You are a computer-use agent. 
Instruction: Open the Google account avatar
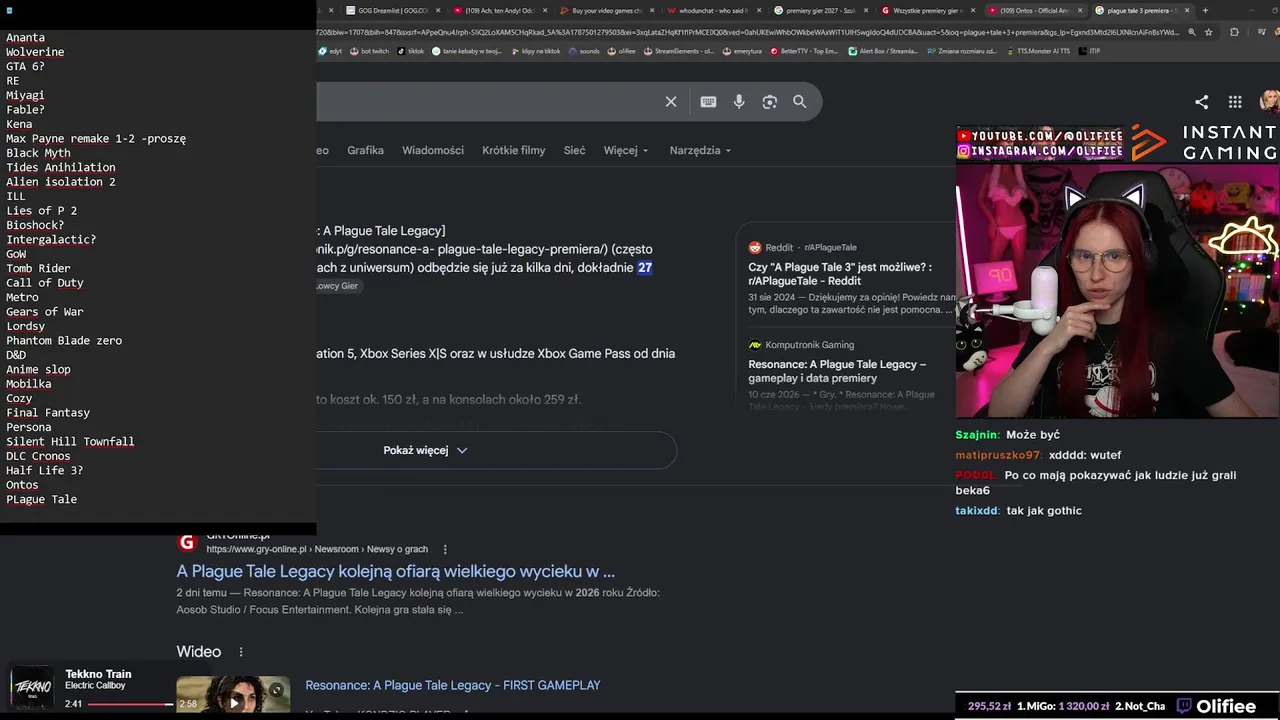(1269, 101)
